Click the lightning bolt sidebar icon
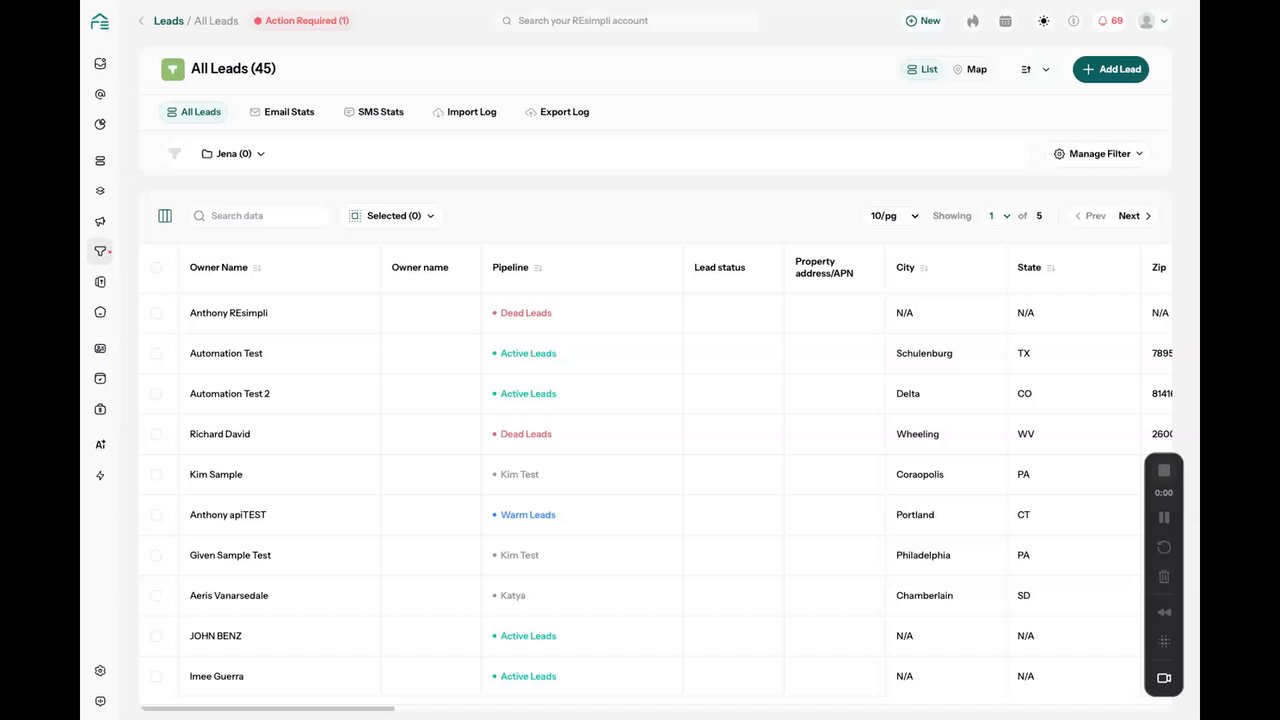This screenshot has height=720, width=1280. [100, 476]
